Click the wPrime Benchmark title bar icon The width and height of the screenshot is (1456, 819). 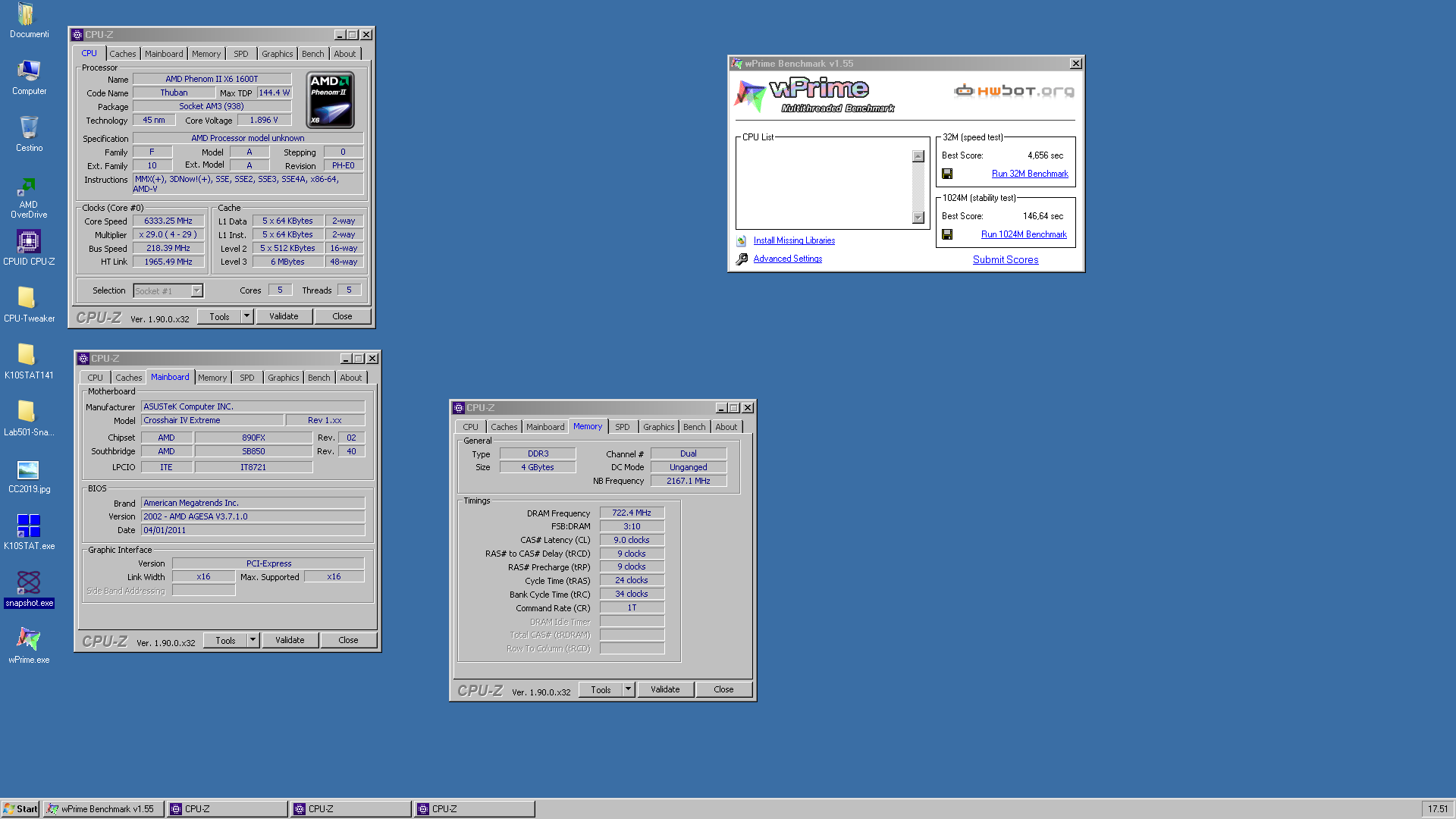pos(736,64)
